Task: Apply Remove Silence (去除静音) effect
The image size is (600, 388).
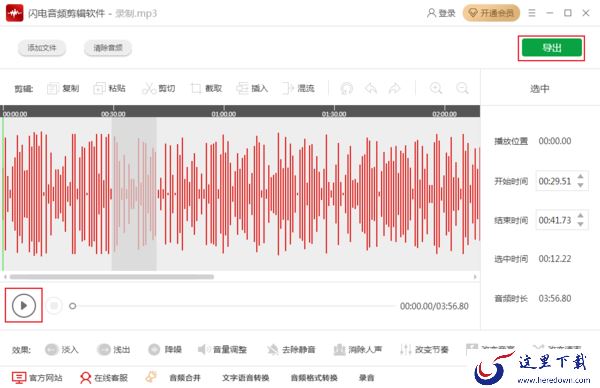Action: [x=291, y=349]
